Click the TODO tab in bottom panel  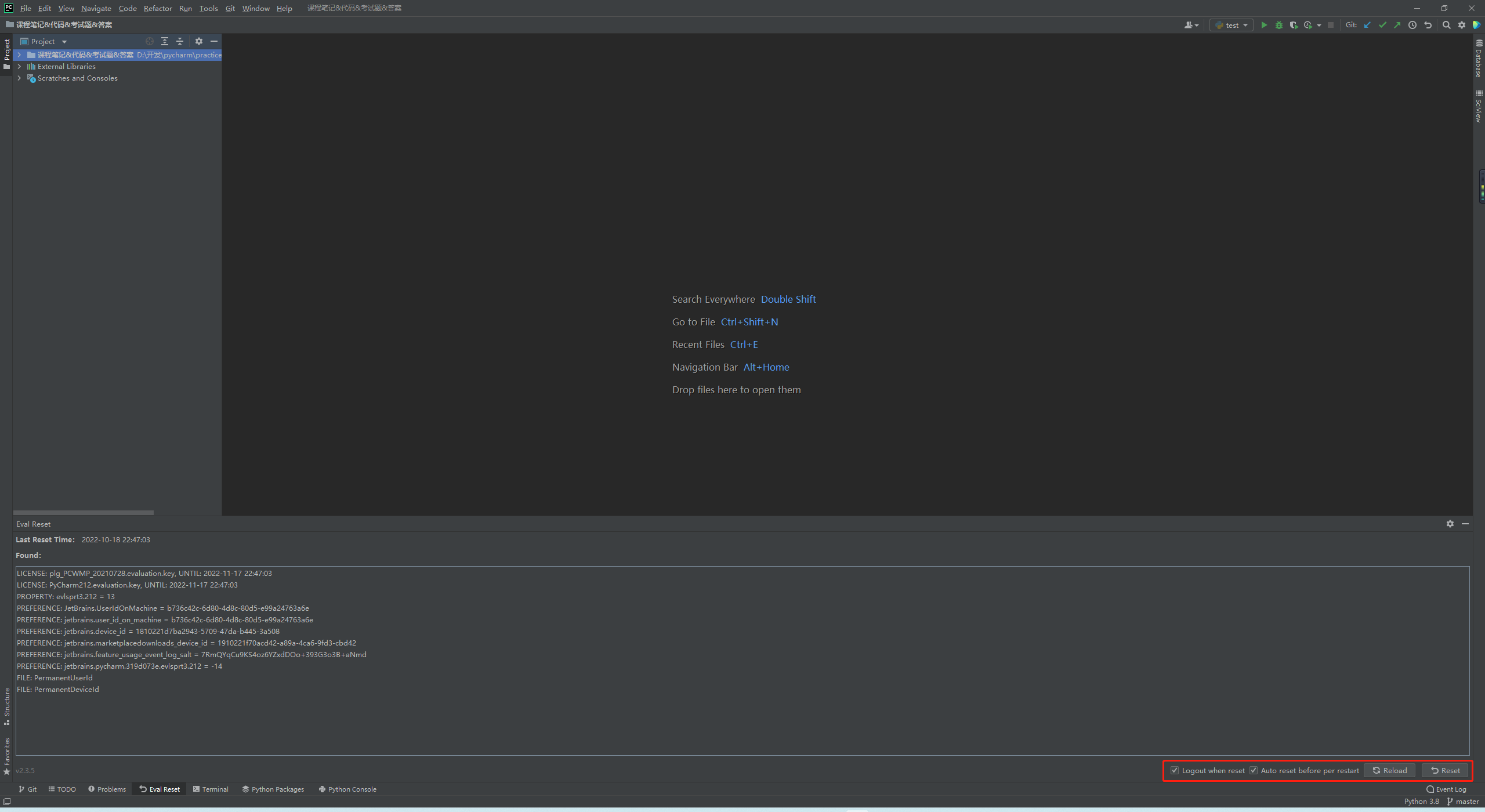point(66,789)
